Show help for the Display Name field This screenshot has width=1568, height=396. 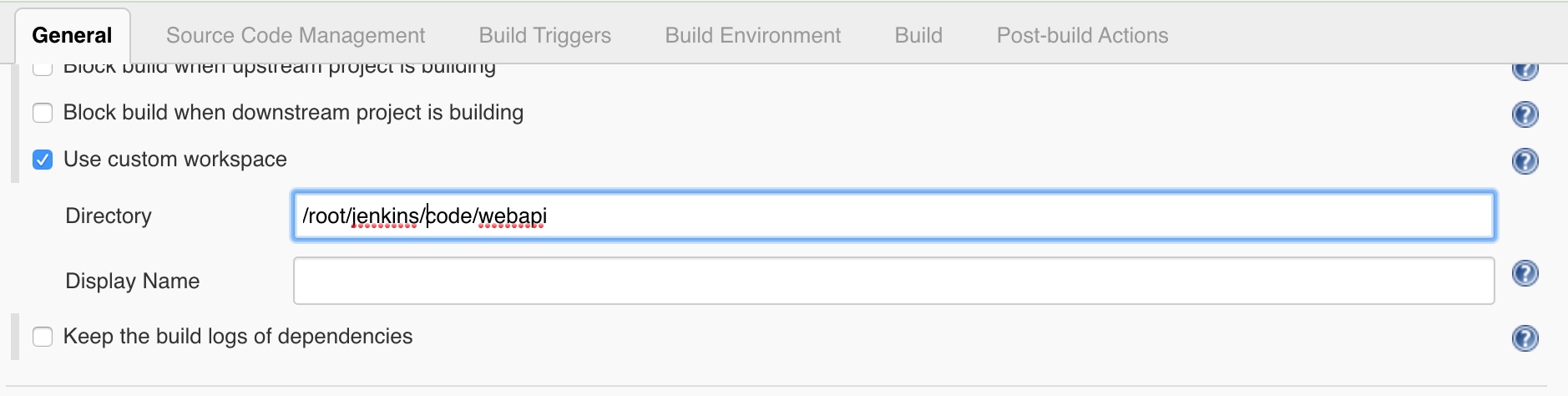1525,273
